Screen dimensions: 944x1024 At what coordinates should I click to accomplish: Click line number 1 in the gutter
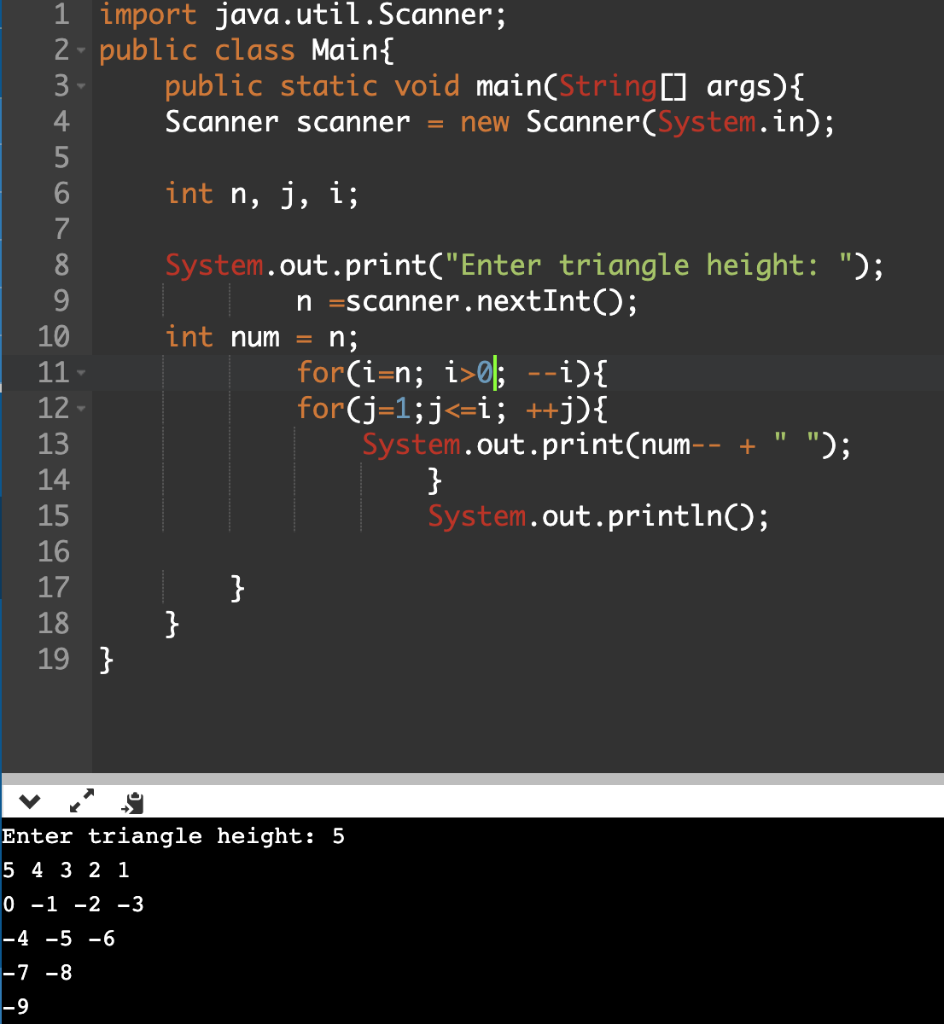point(63,14)
